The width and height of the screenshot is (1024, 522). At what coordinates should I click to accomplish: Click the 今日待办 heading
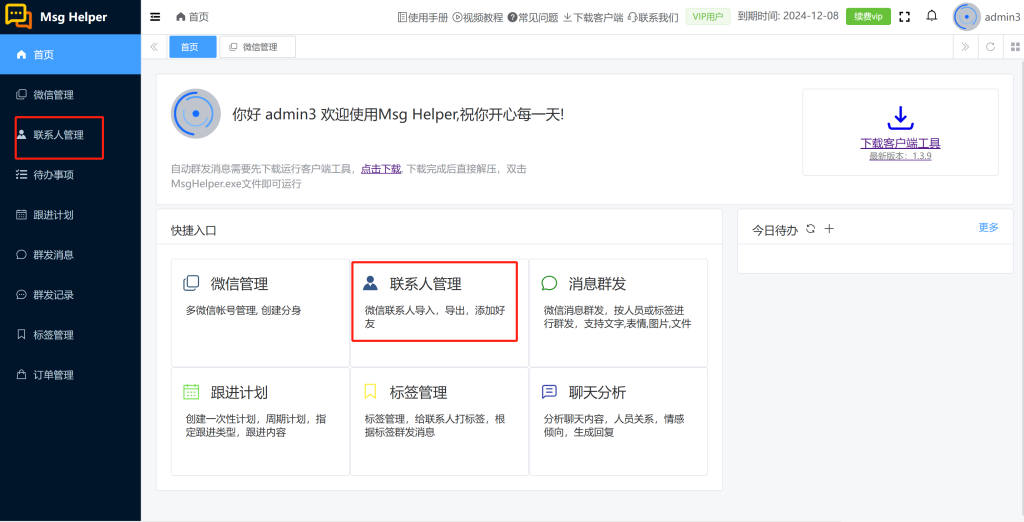point(775,230)
